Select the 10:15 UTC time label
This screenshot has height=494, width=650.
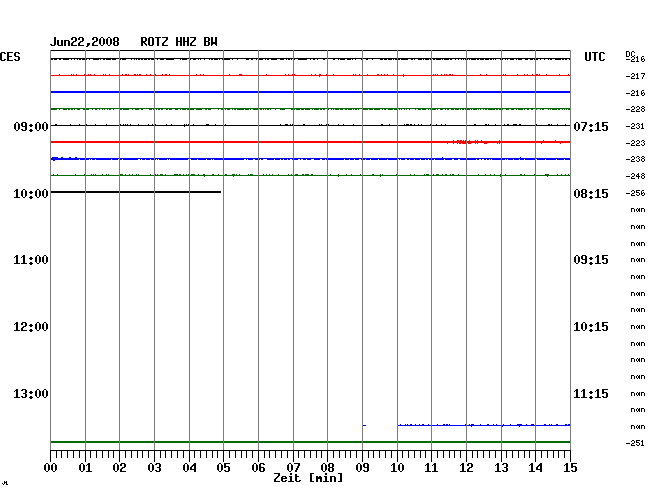tap(591, 327)
